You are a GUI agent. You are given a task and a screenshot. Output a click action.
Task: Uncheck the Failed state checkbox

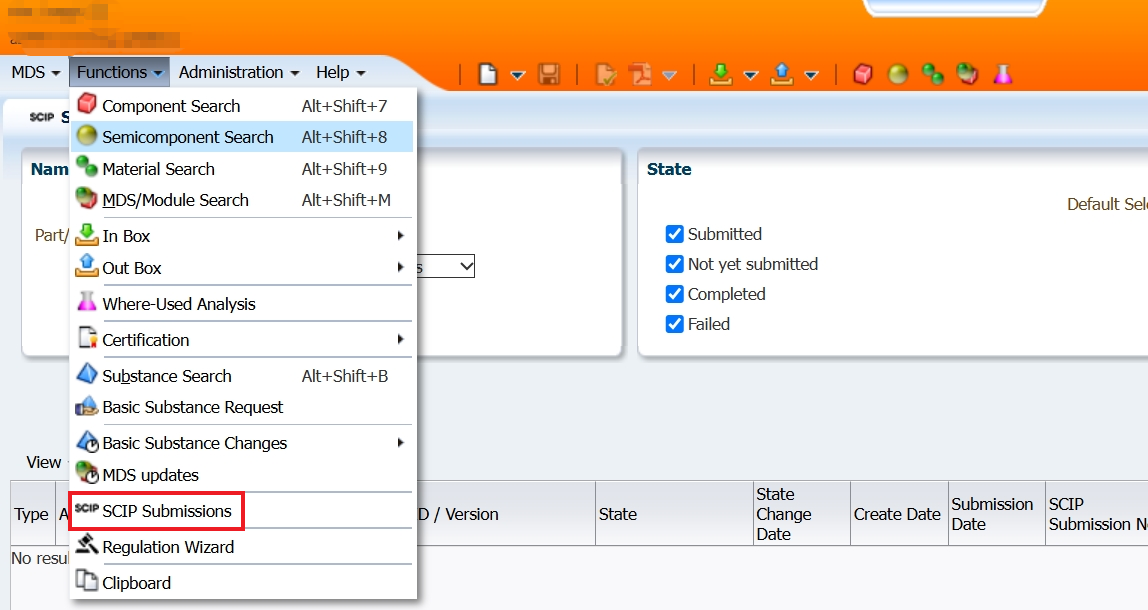point(674,324)
